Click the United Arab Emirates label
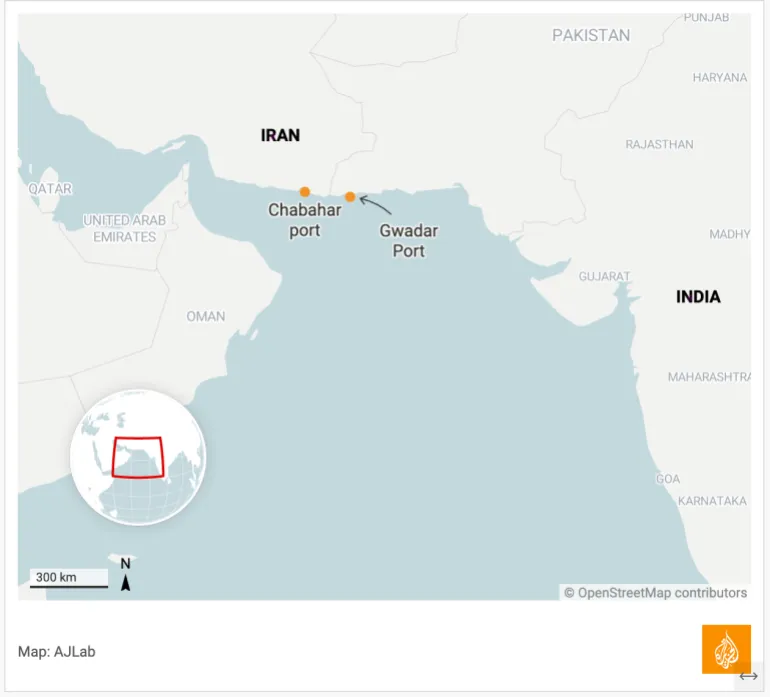 tap(125, 228)
